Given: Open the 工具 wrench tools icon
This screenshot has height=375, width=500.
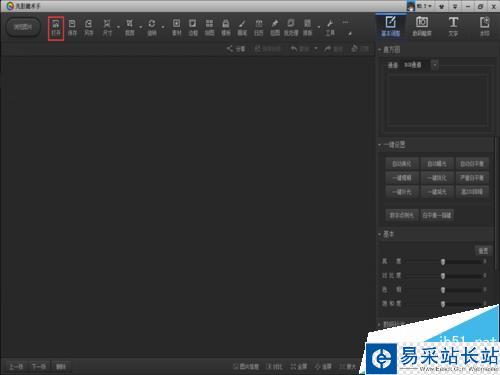Looking at the screenshot, I should (x=330, y=28).
